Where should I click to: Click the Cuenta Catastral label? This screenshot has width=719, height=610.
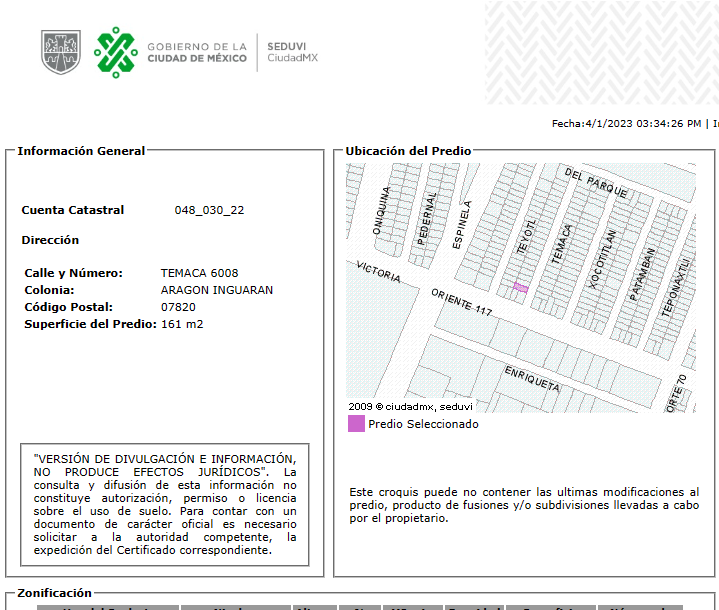pyautogui.click(x=72, y=210)
